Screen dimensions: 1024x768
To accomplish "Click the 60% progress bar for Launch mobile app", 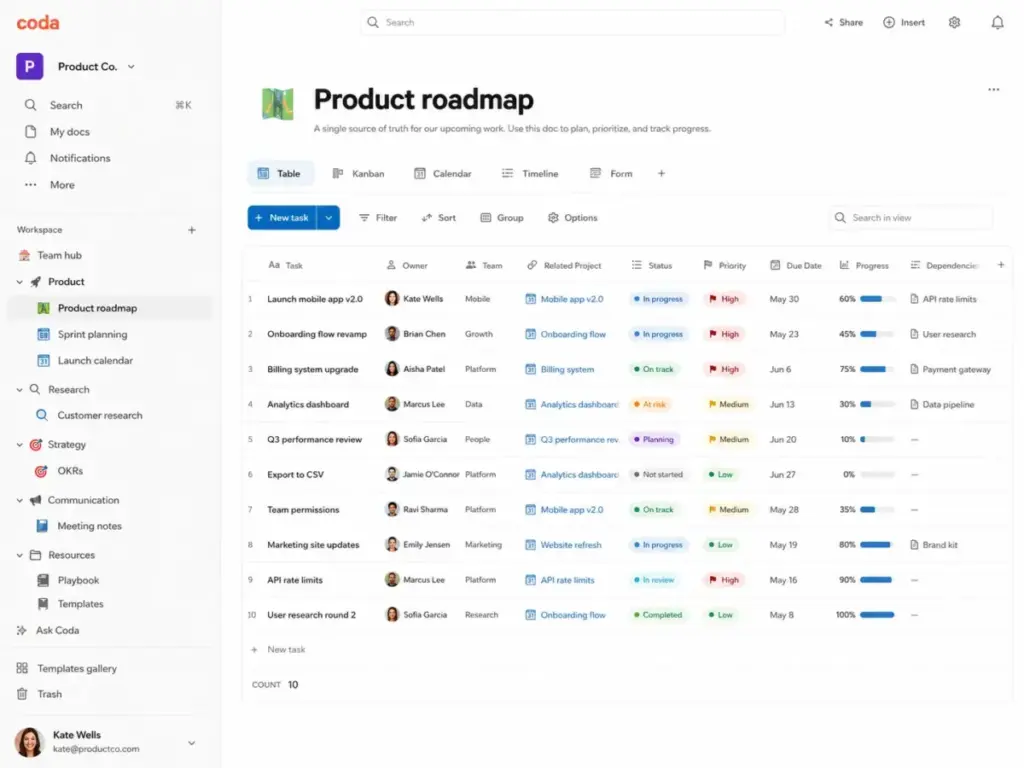I will point(876,299).
